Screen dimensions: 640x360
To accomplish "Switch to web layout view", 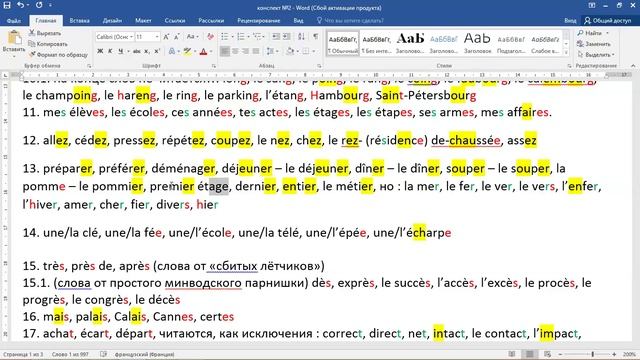I will (x=547, y=354).
